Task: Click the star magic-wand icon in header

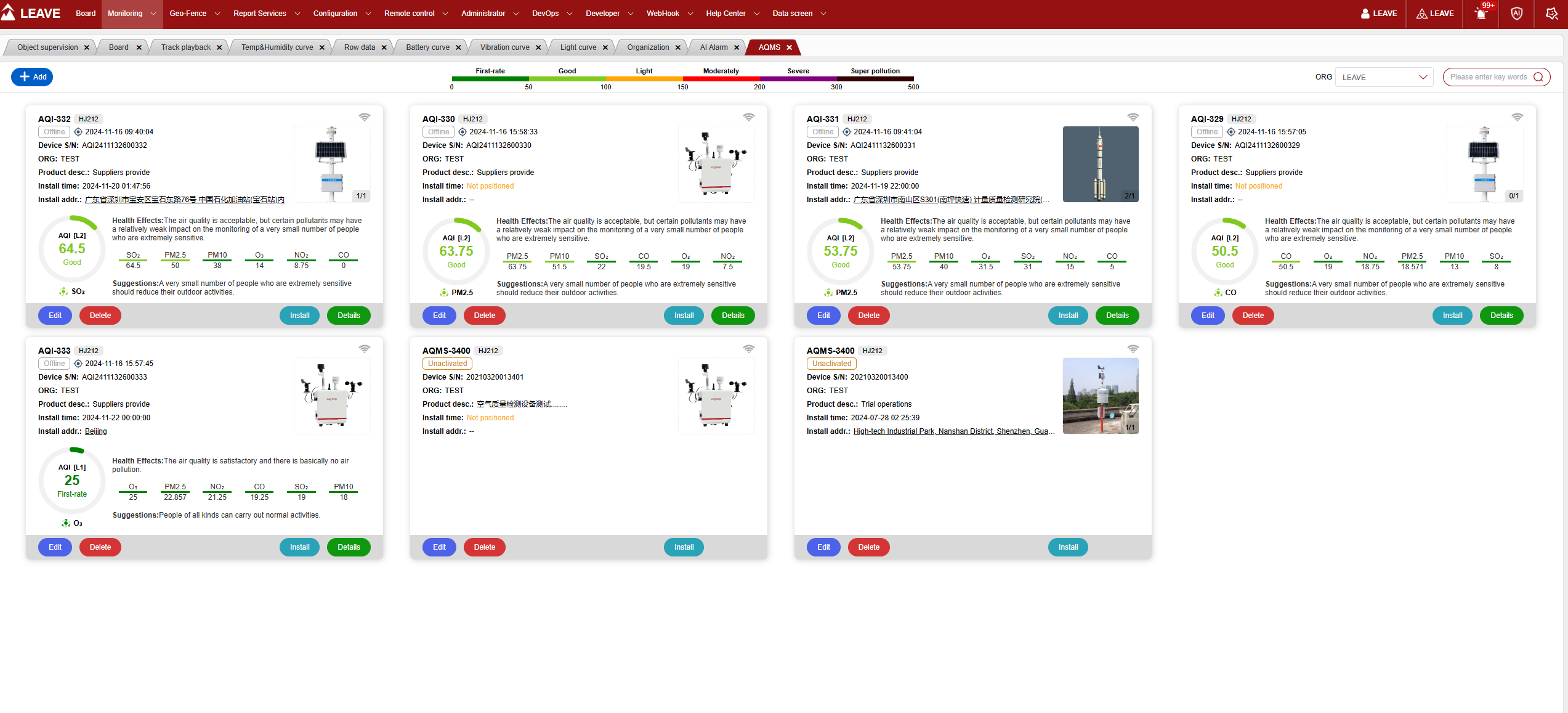Action: (x=1551, y=14)
